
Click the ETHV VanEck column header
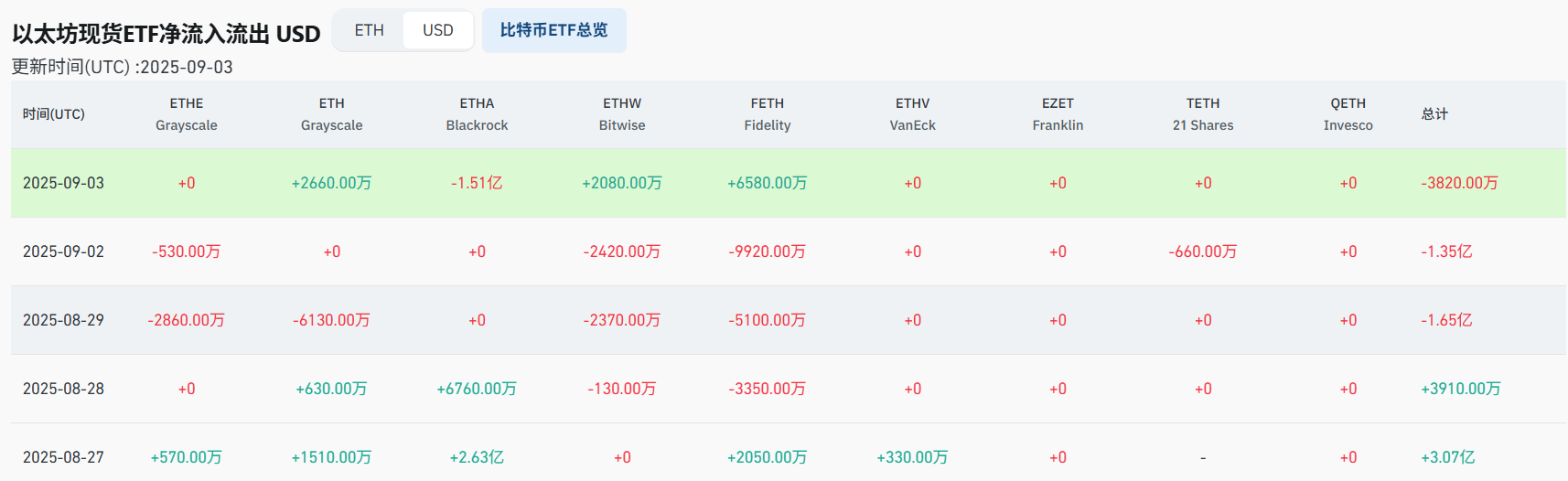[x=912, y=114]
